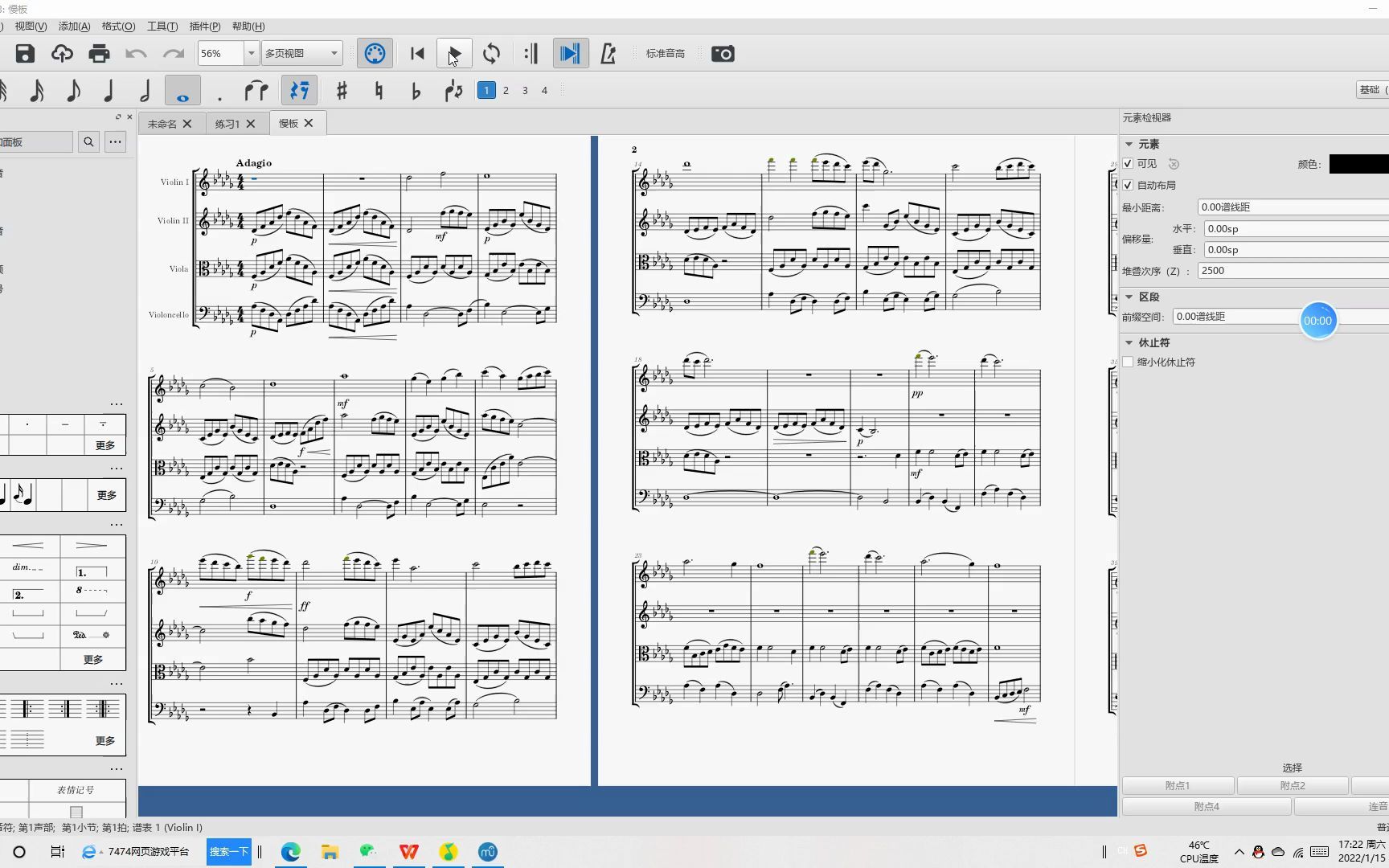Edit the 最小距离 field

pyautogui.click(x=1293, y=207)
